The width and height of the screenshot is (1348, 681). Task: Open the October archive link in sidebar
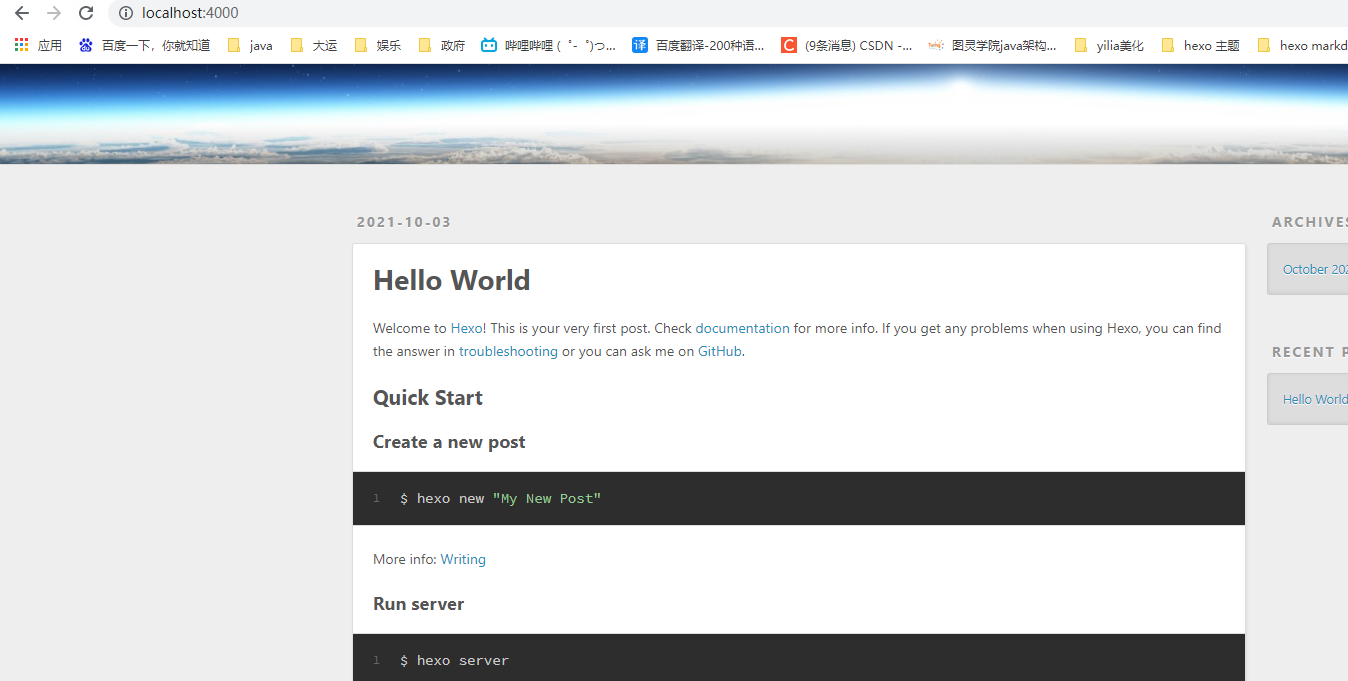[x=1315, y=269]
